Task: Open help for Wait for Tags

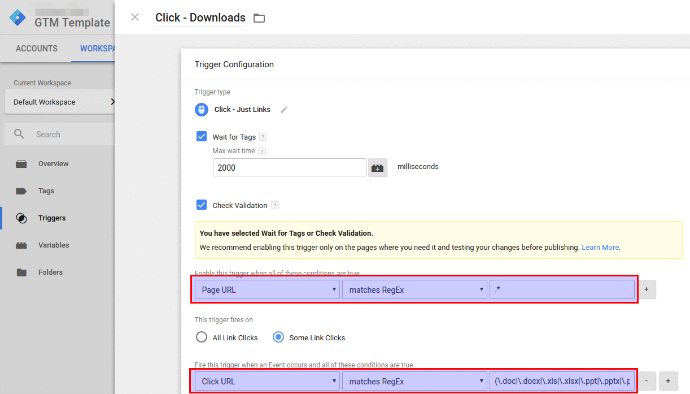Action: click(263, 137)
